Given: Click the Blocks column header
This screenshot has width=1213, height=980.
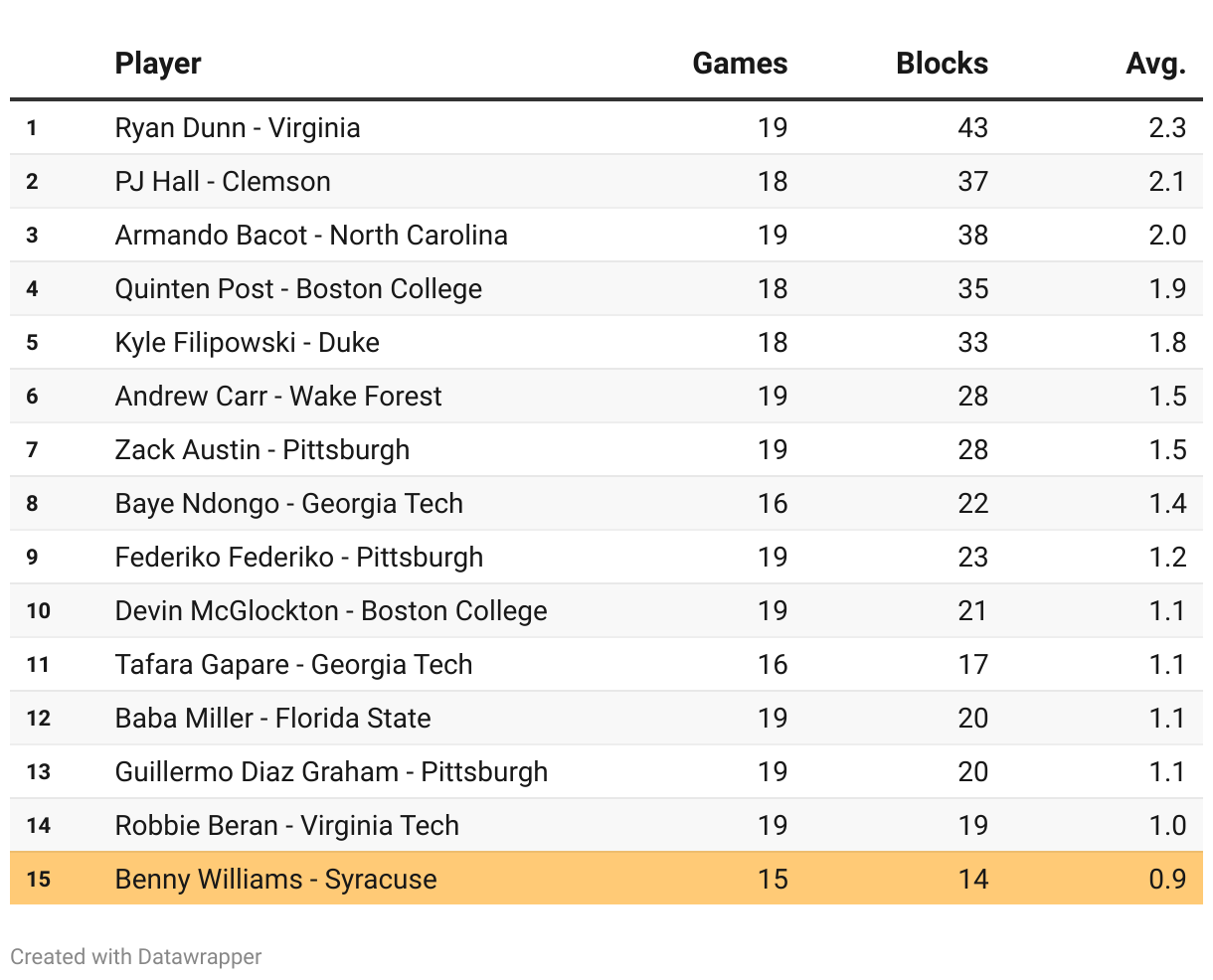Looking at the screenshot, I should point(942,64).
